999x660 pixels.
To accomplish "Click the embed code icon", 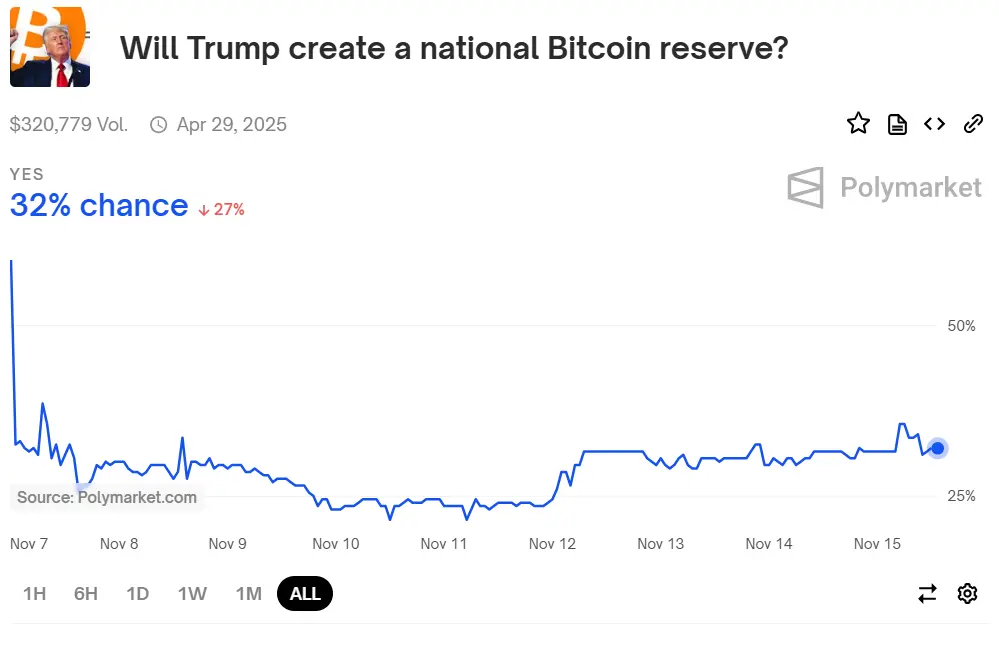I will tap(934, 123).
